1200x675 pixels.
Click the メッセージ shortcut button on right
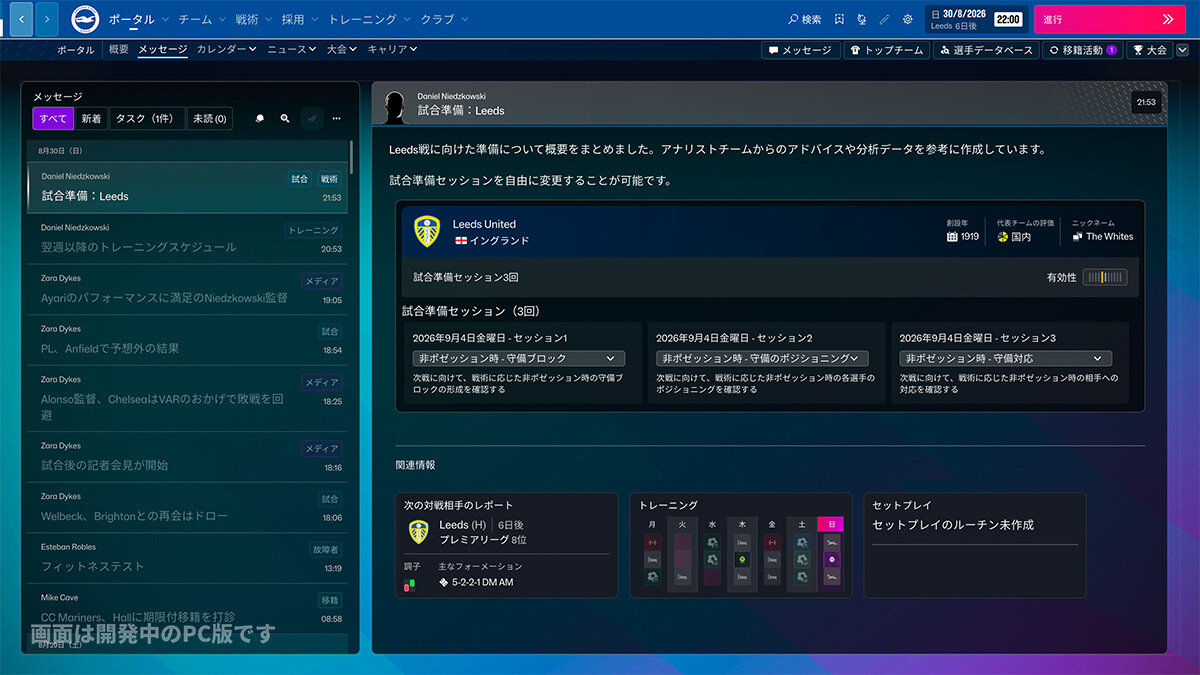click(800, 50)
